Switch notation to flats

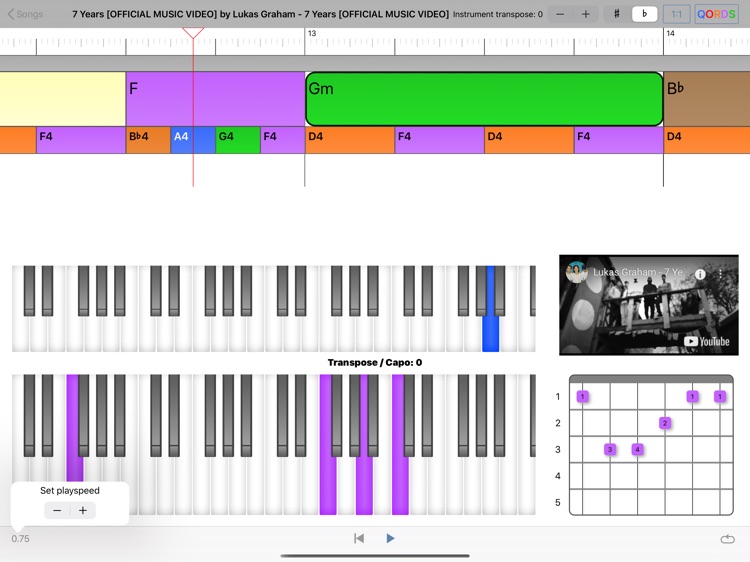click(644, 14)
